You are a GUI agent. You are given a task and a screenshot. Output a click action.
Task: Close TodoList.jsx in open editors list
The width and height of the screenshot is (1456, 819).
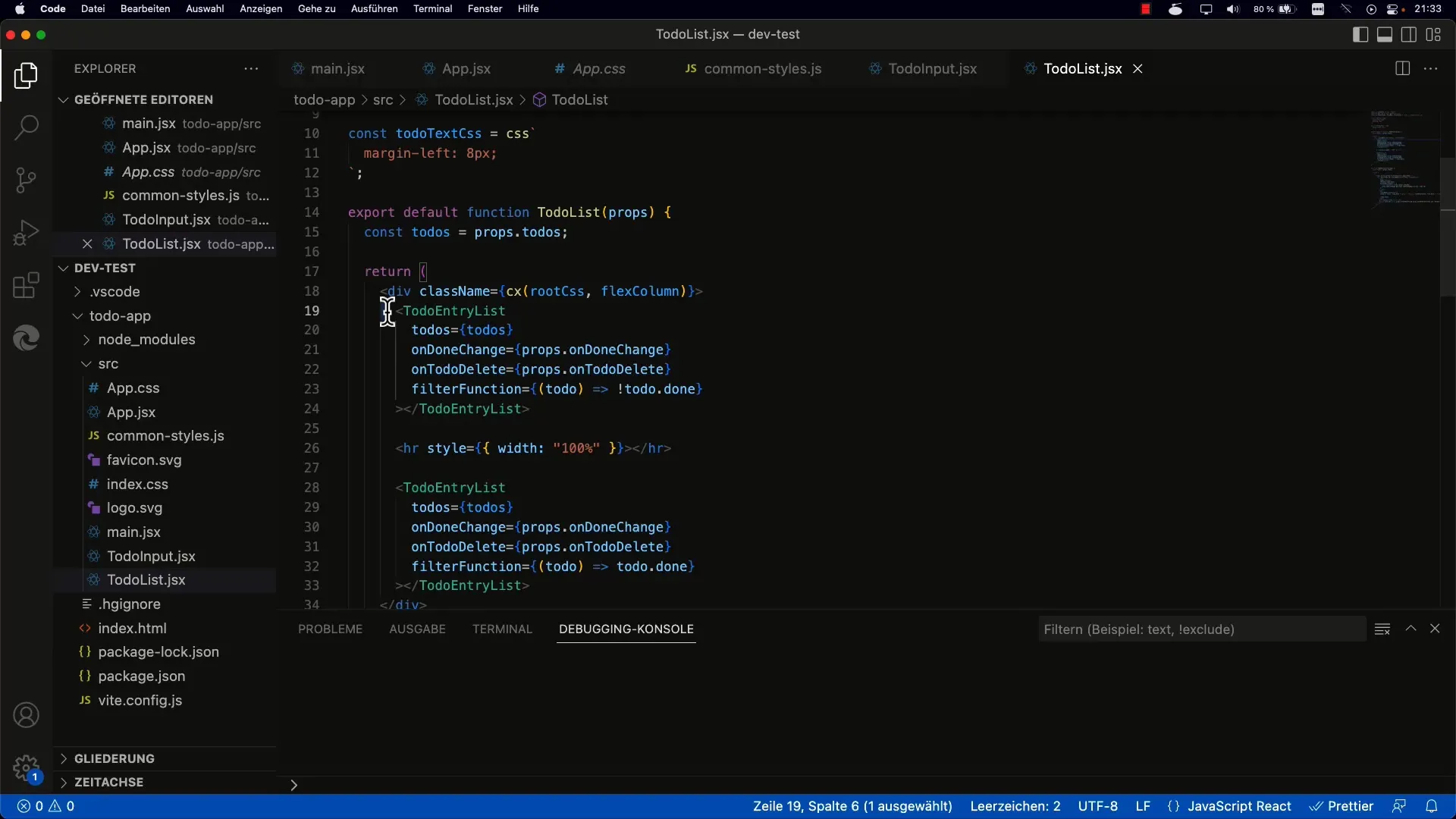tap(87, 243)
